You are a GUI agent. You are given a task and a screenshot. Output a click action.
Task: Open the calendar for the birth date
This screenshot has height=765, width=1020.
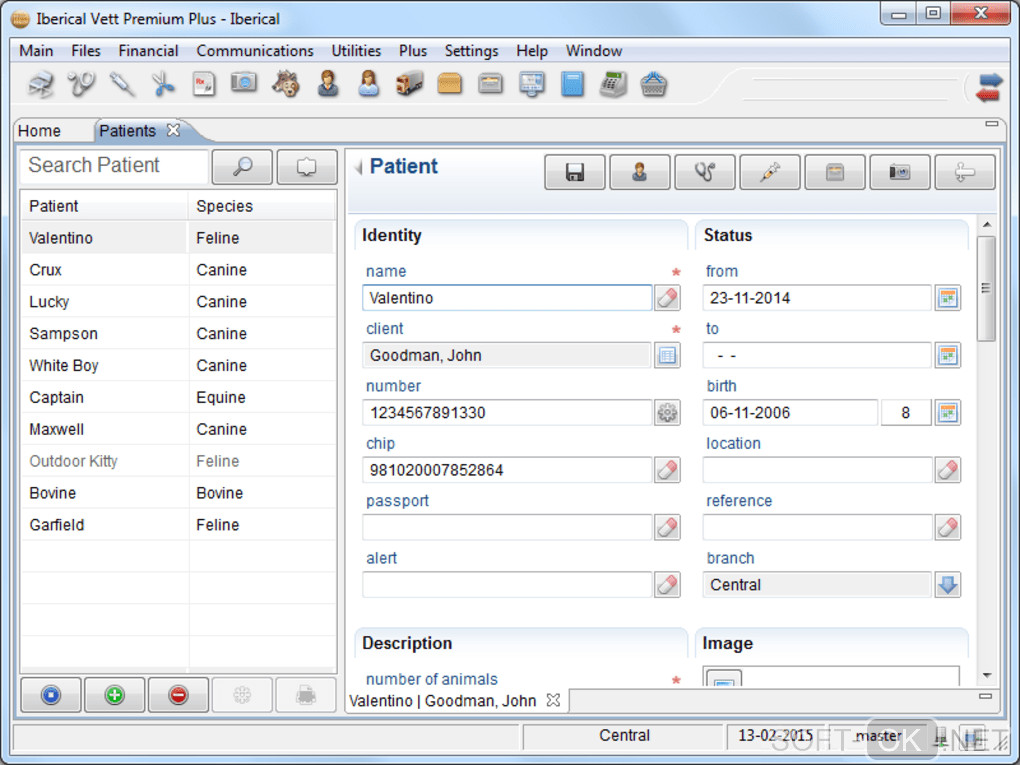[x=948, y=412]
